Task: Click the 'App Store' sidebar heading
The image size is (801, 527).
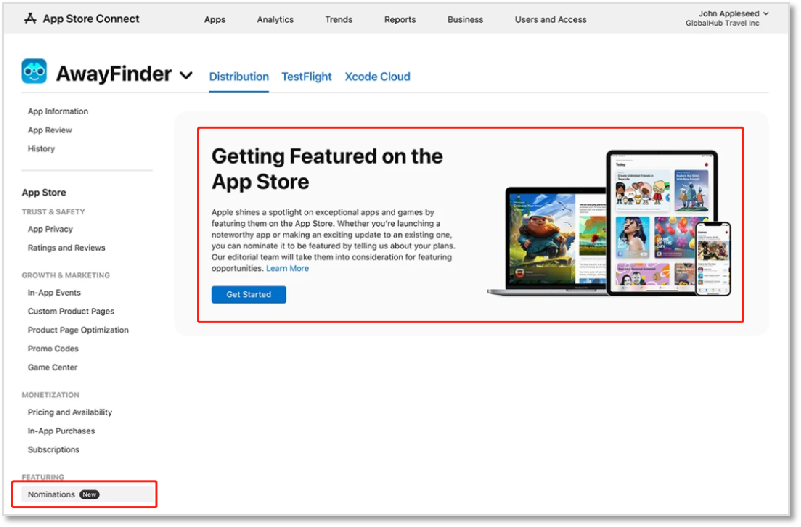Action: click(44, 193)
